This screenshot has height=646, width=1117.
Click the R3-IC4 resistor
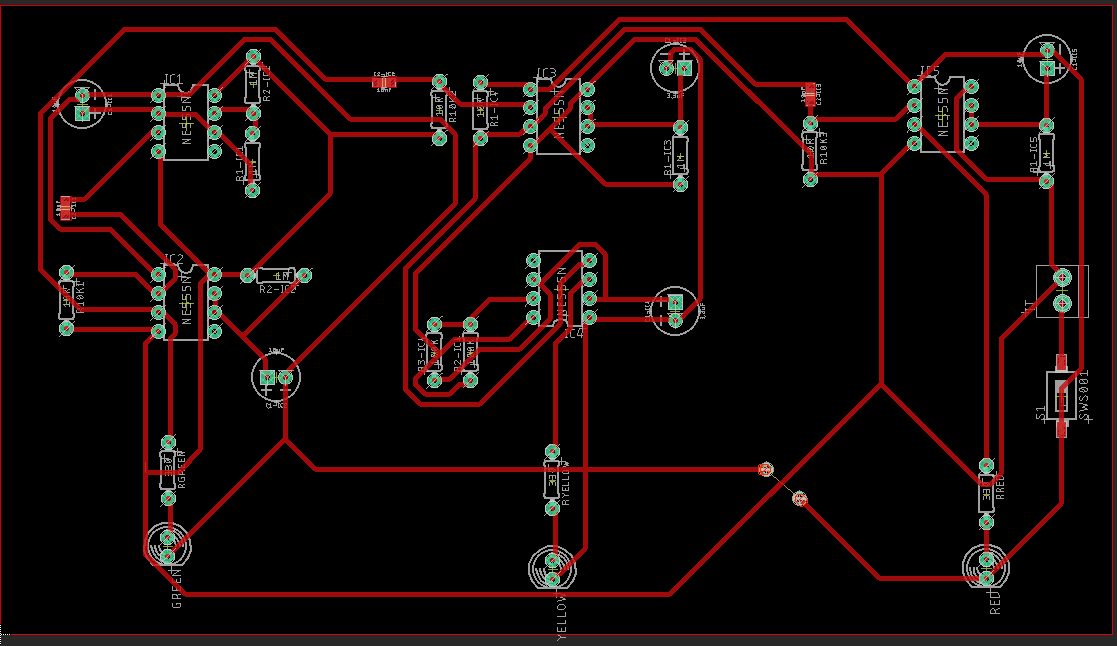pos(434,352)
